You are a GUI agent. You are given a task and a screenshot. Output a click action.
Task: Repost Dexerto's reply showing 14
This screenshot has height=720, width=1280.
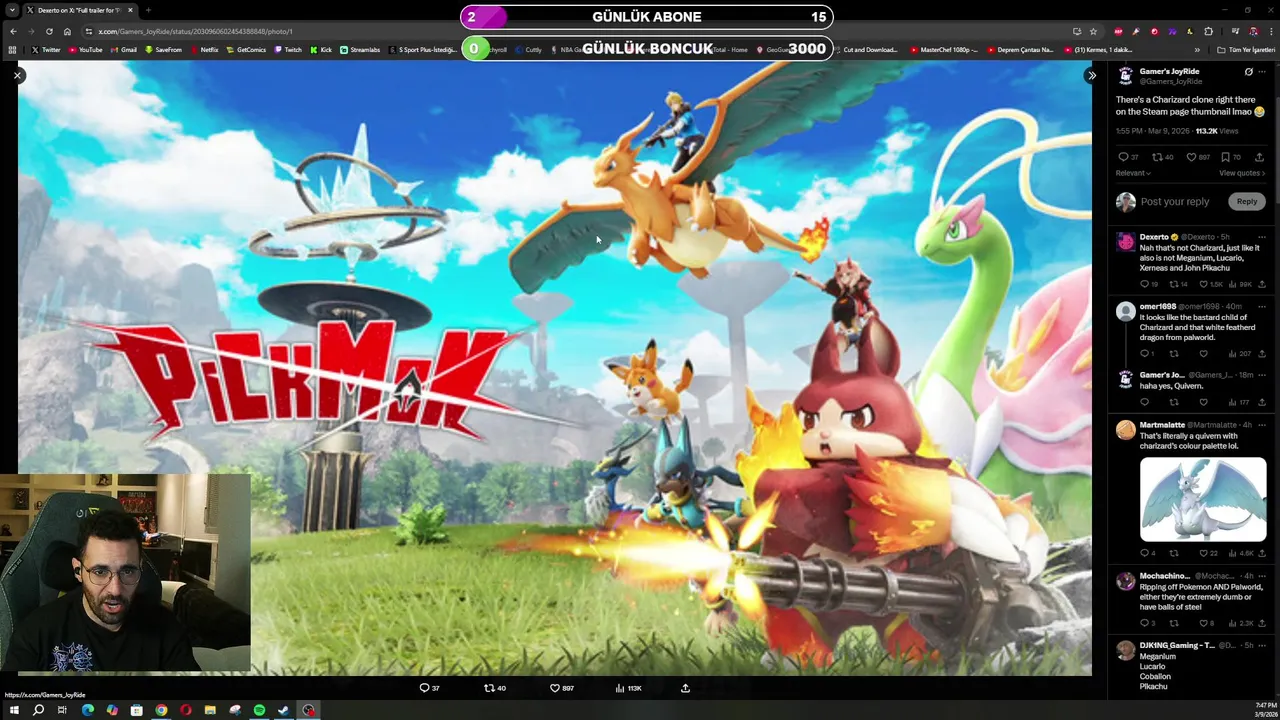(x=1180, y=284)
